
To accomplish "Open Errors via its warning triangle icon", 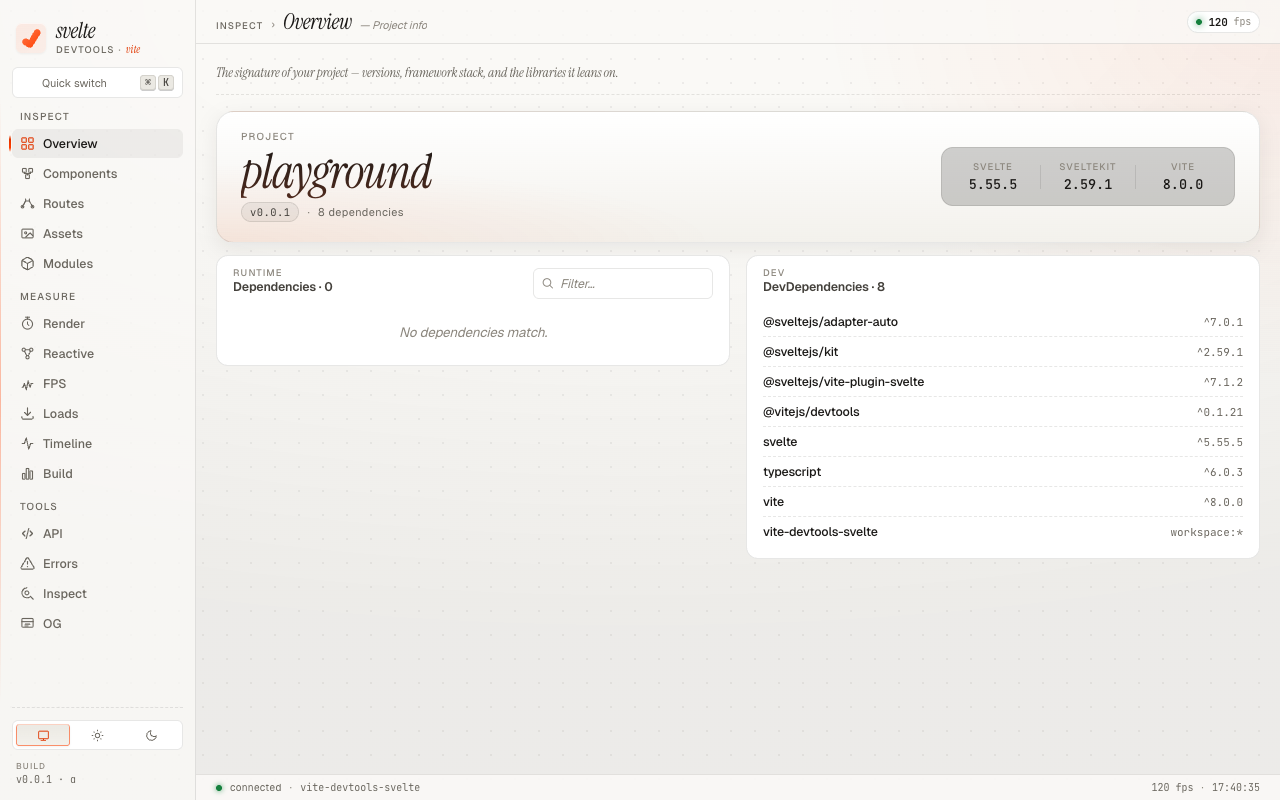I will pyautogui.click(x=27, y=564).
